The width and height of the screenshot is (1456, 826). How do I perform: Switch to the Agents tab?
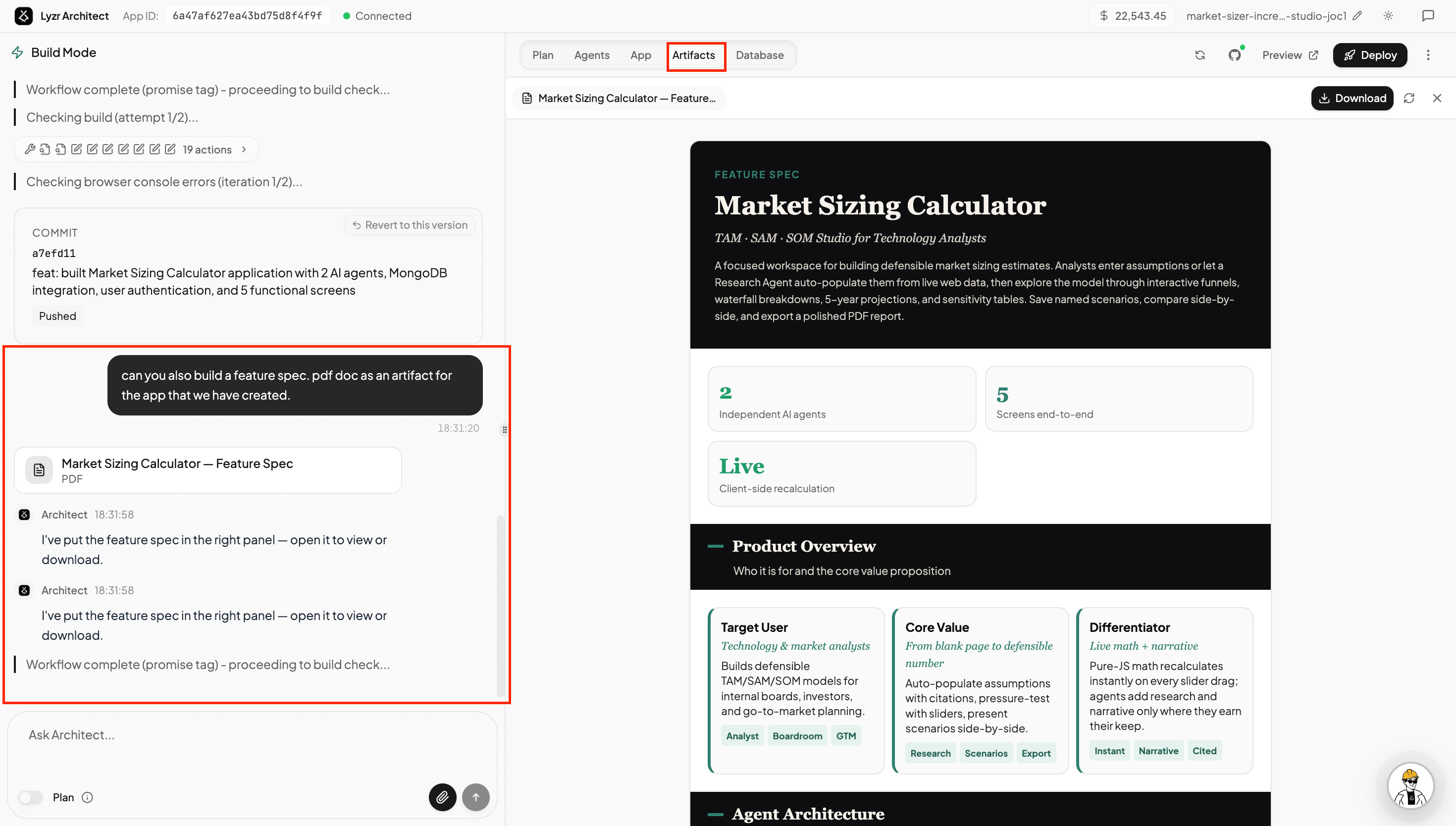[x=592, y=55]
